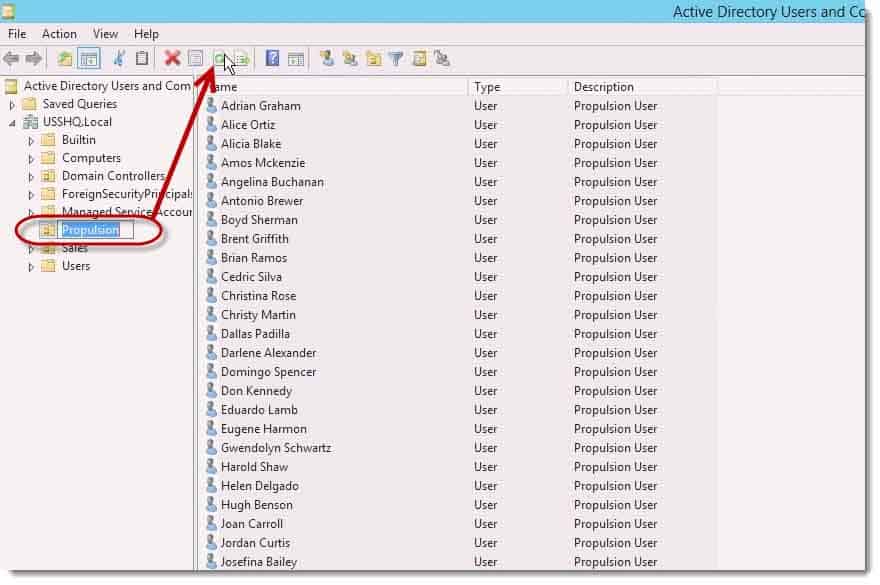Viewport: 880px width, 585px height.
Task: Open the Help menu
Action: coord(146,34)
